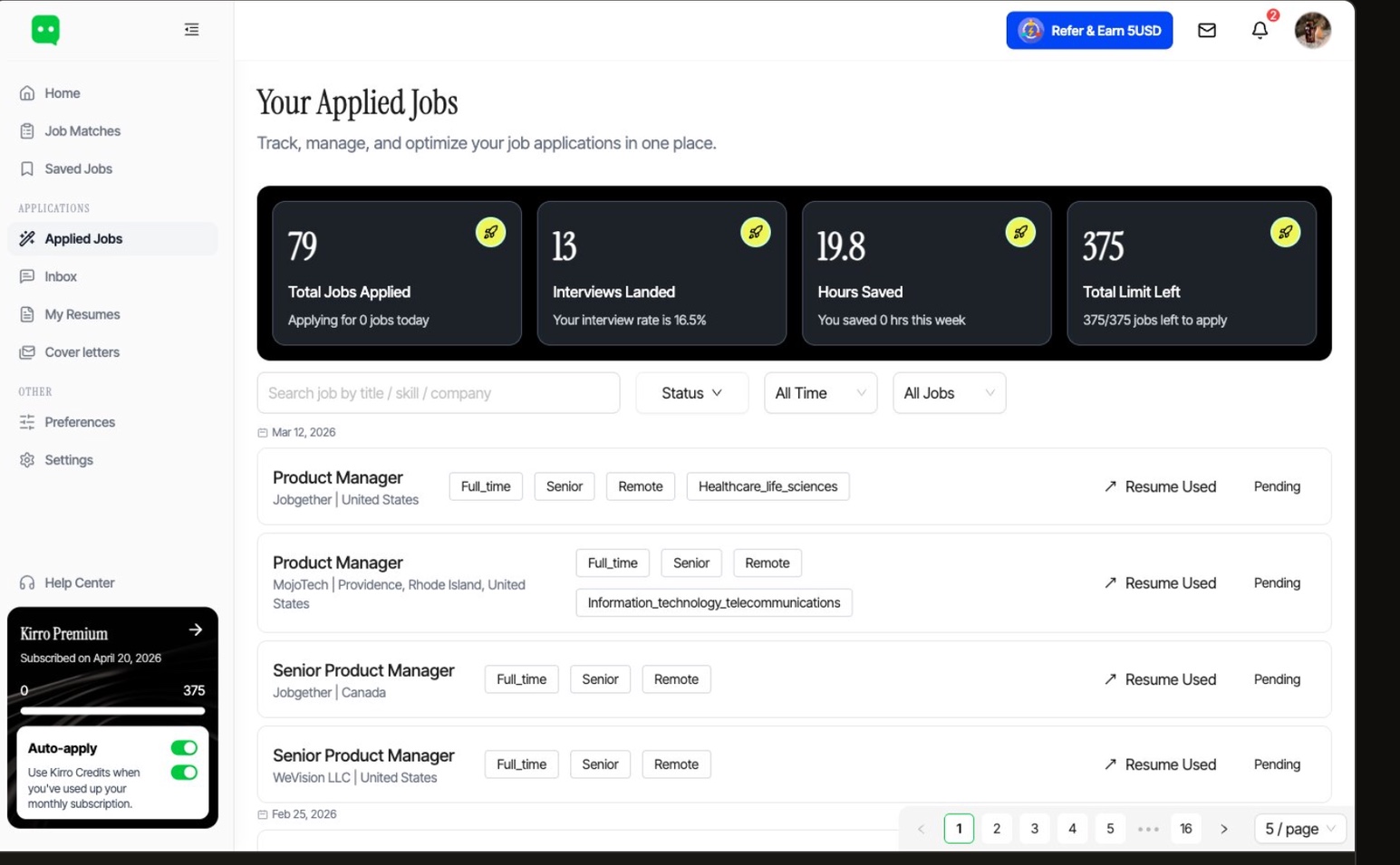
Task: Select page 4 in pagination
Action: pos(1072,829)
